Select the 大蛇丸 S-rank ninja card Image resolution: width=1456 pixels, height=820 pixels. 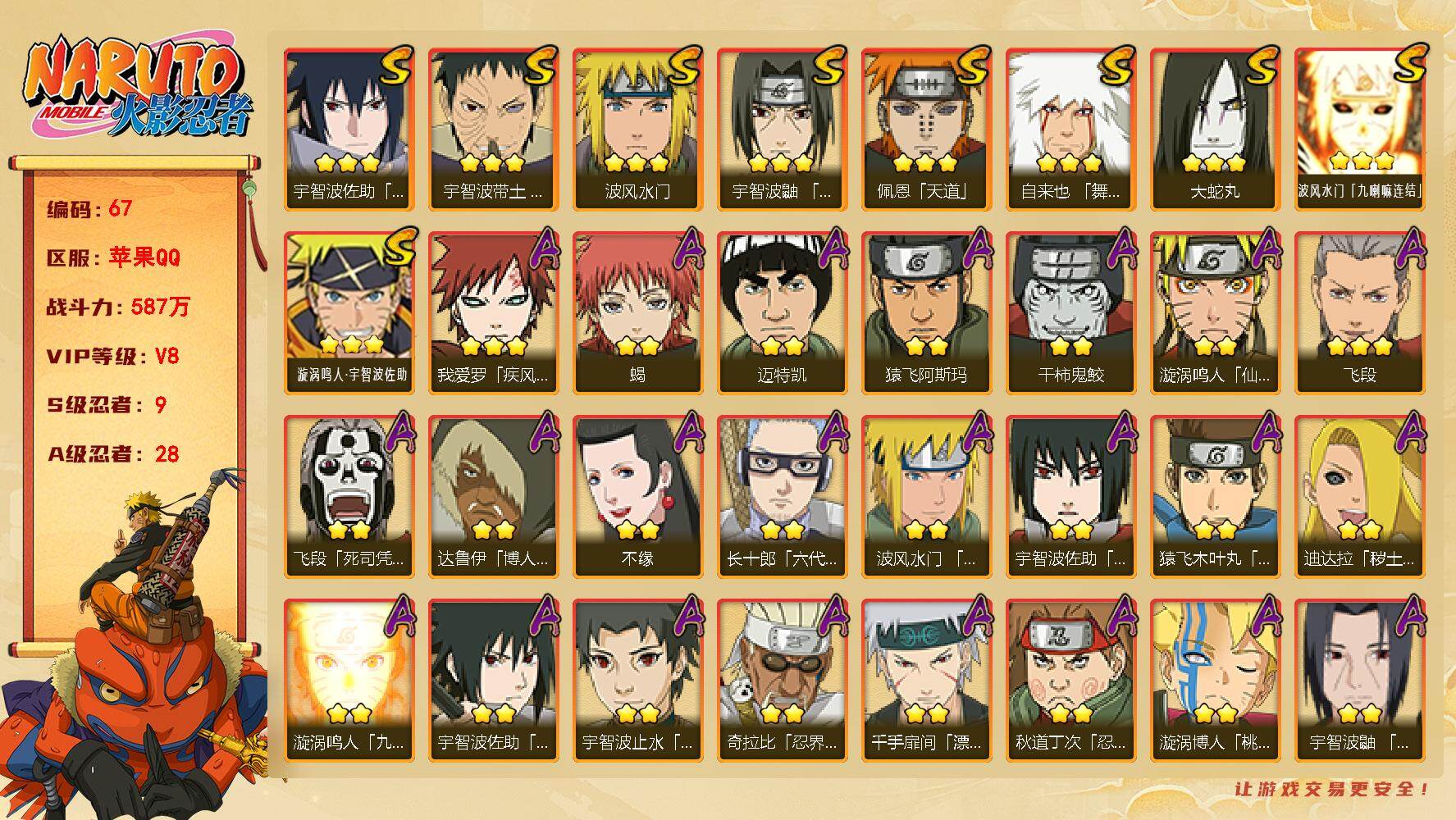[x=1215, y=130]
